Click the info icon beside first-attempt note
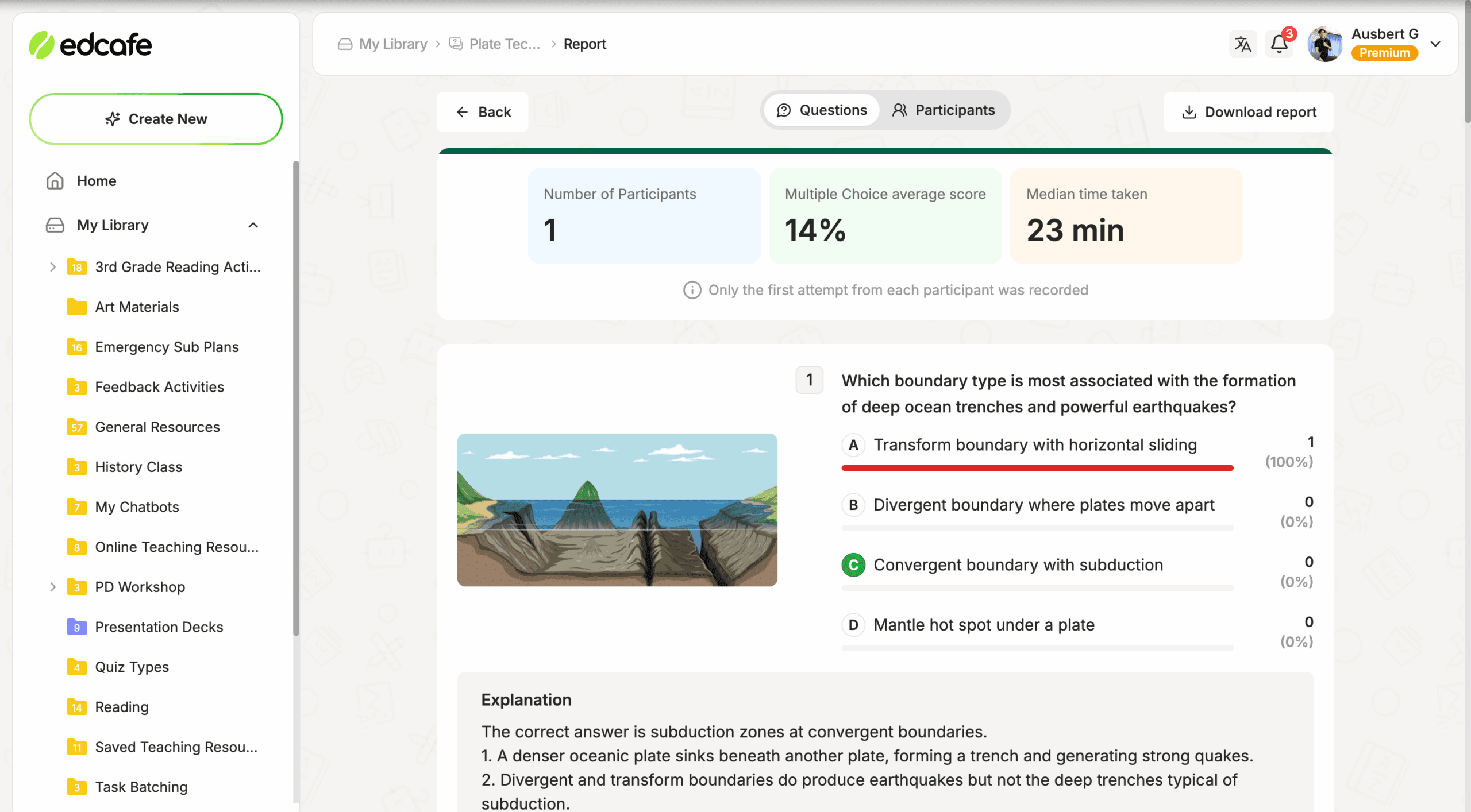 point(692,290)
